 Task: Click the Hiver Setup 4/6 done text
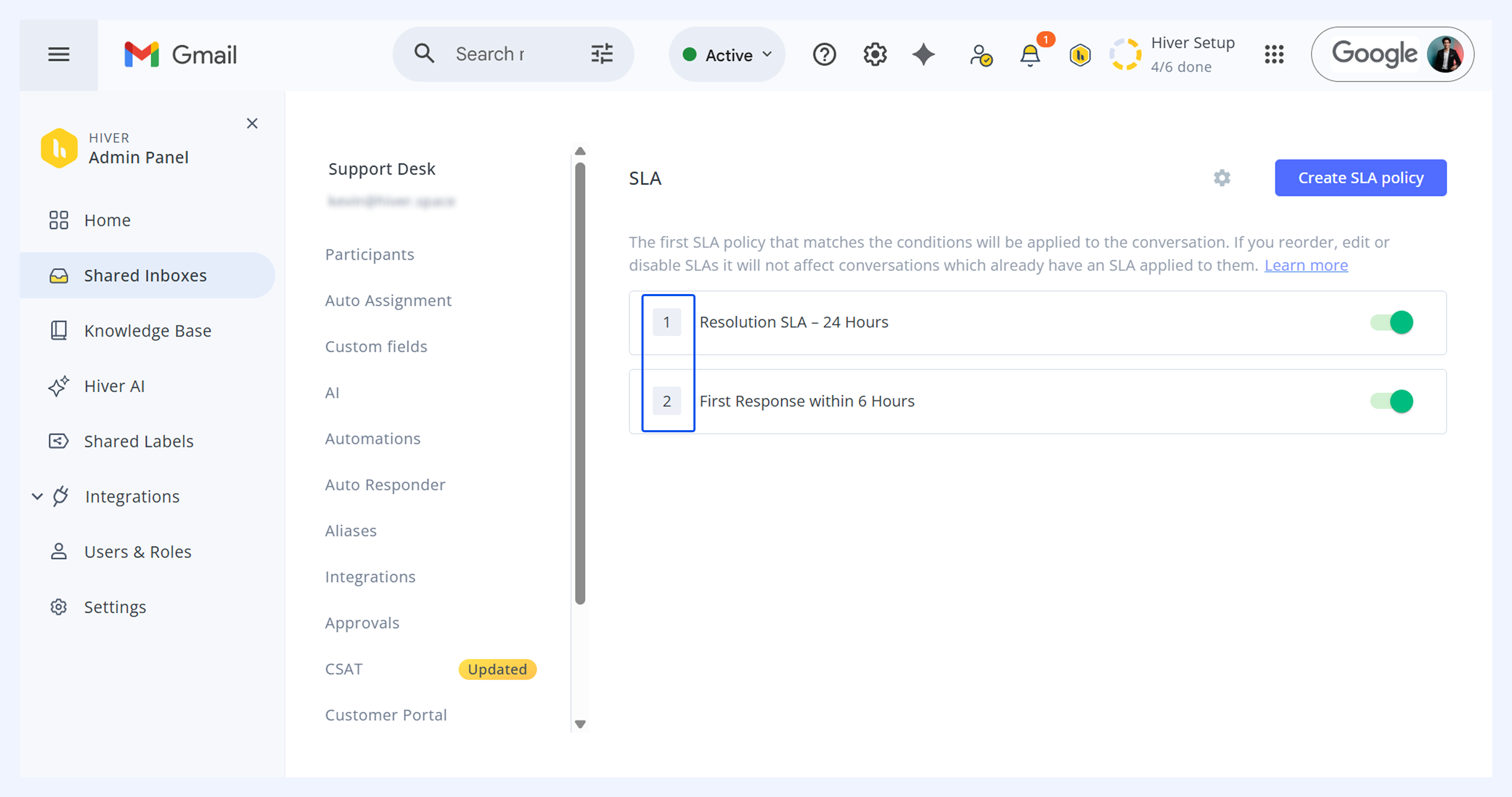point(1193,55)
